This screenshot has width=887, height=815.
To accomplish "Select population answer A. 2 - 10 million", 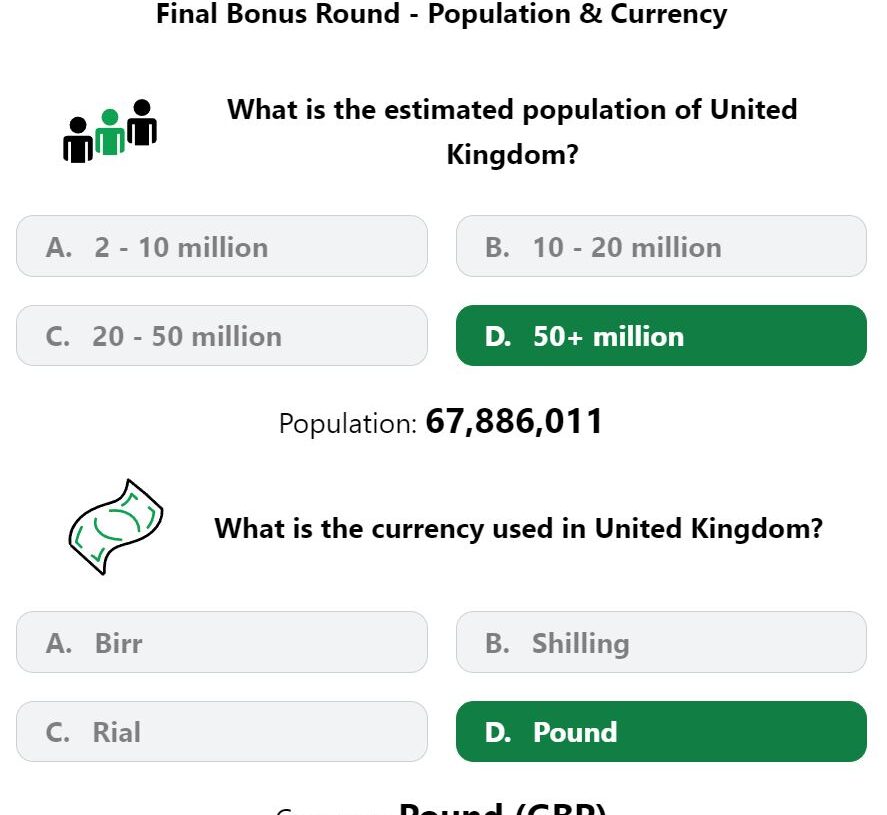I will click(x=222, y=246).
